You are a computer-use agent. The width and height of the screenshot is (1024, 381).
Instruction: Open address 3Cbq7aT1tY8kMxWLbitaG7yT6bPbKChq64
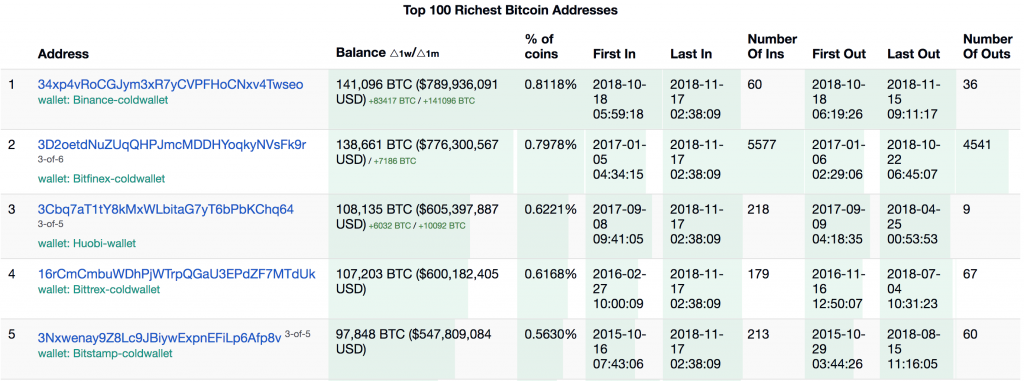pyautogui.click(x=166, y=209)
